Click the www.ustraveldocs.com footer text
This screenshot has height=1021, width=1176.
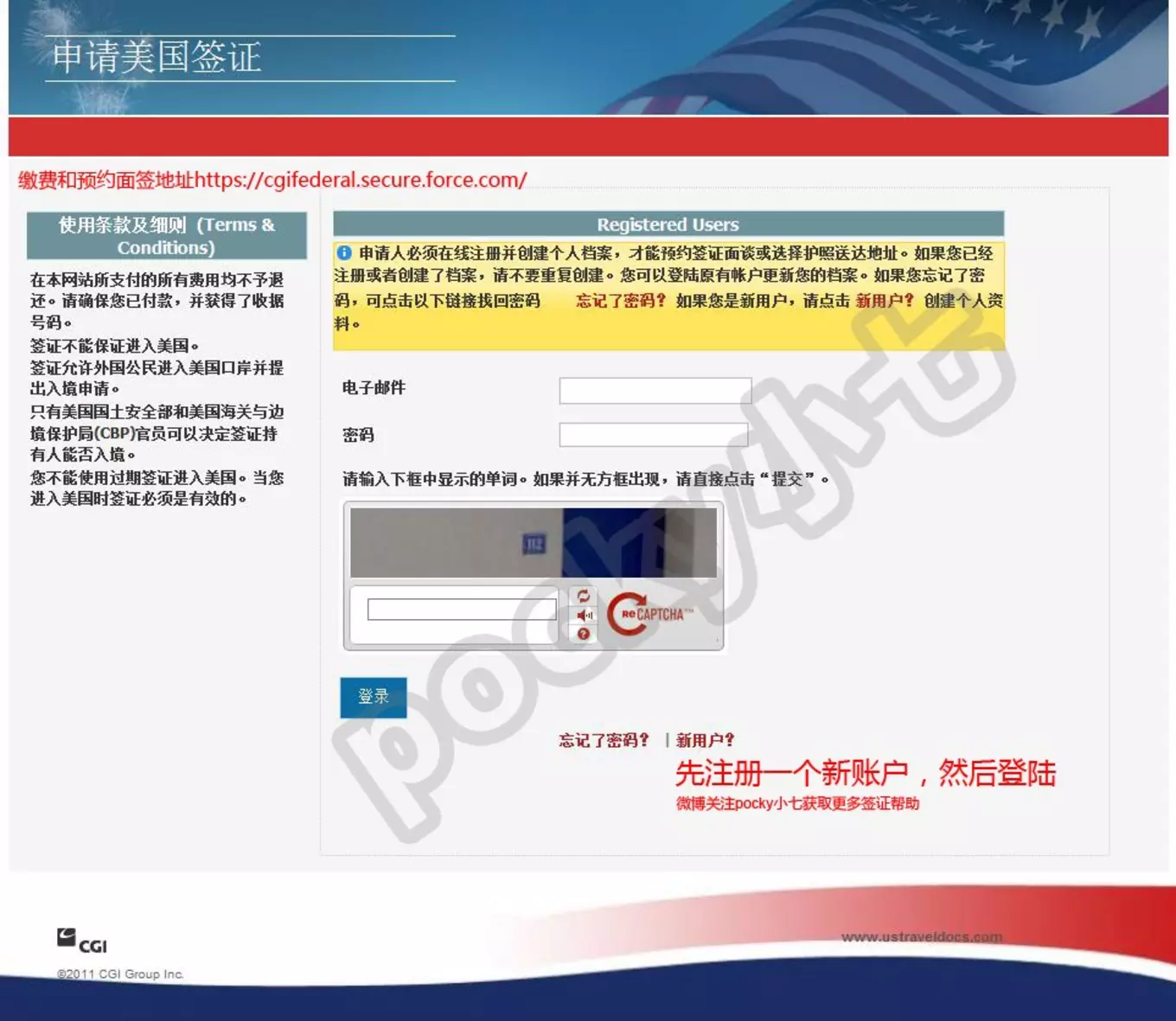click(x=922, y=937)
